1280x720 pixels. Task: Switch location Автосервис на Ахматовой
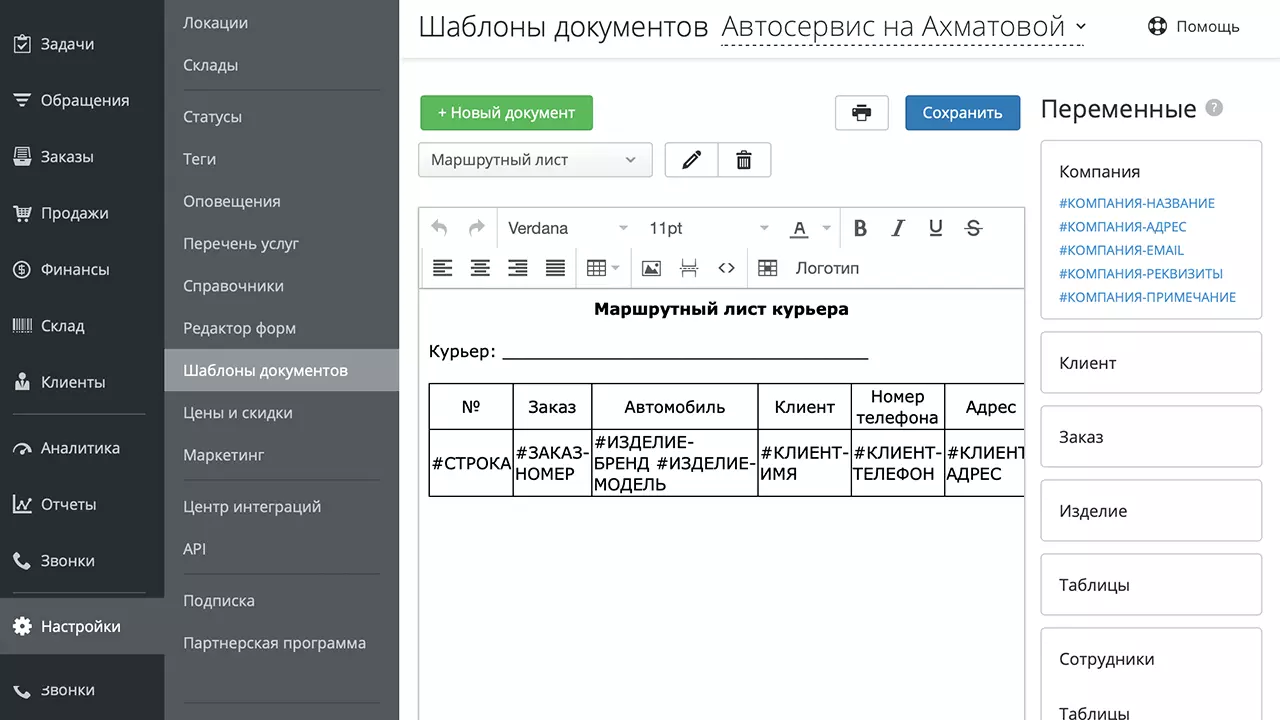click(903, 27)
